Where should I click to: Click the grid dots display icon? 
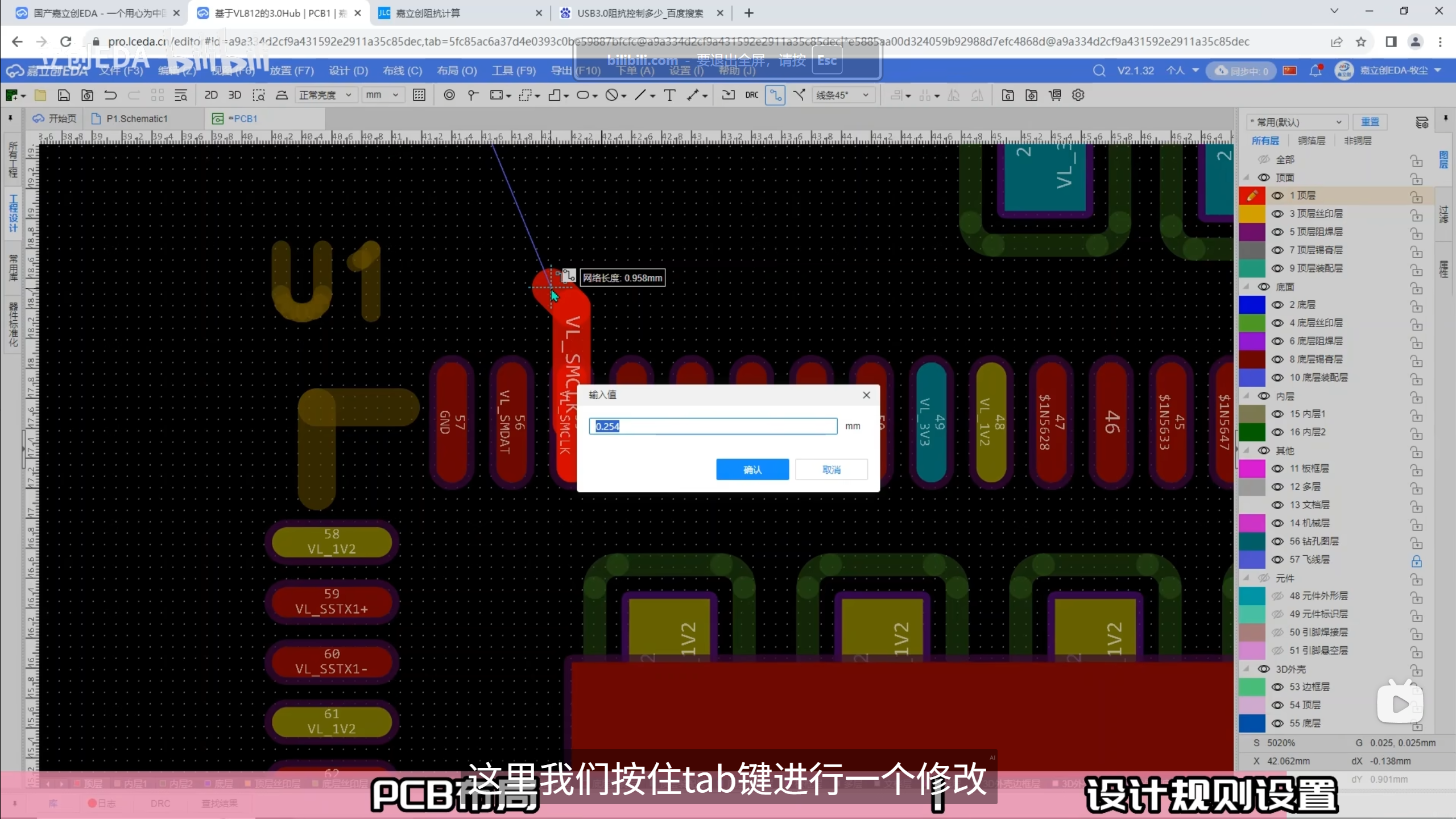[x=419, y=95]
